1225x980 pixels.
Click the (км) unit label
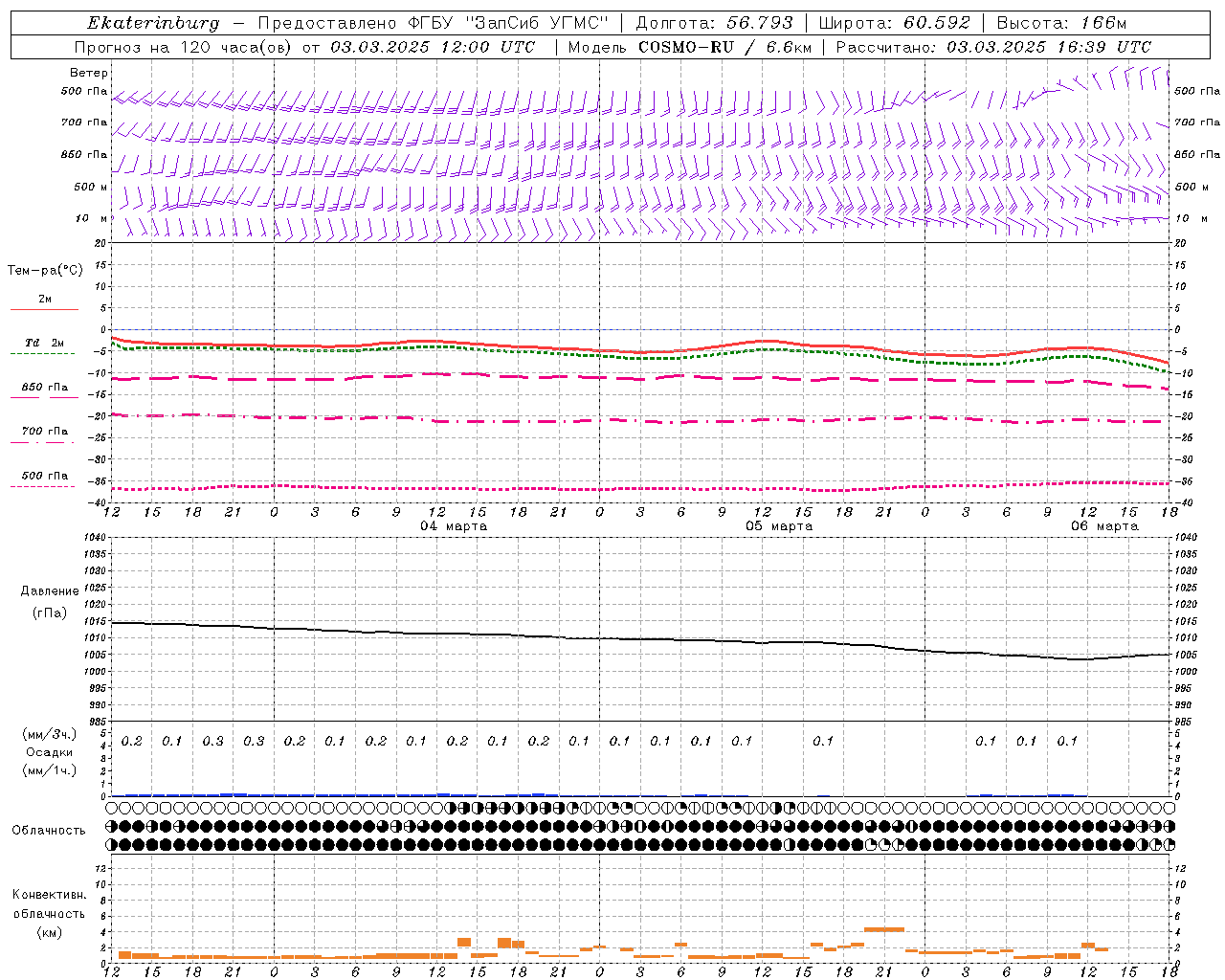coord(49,932)
